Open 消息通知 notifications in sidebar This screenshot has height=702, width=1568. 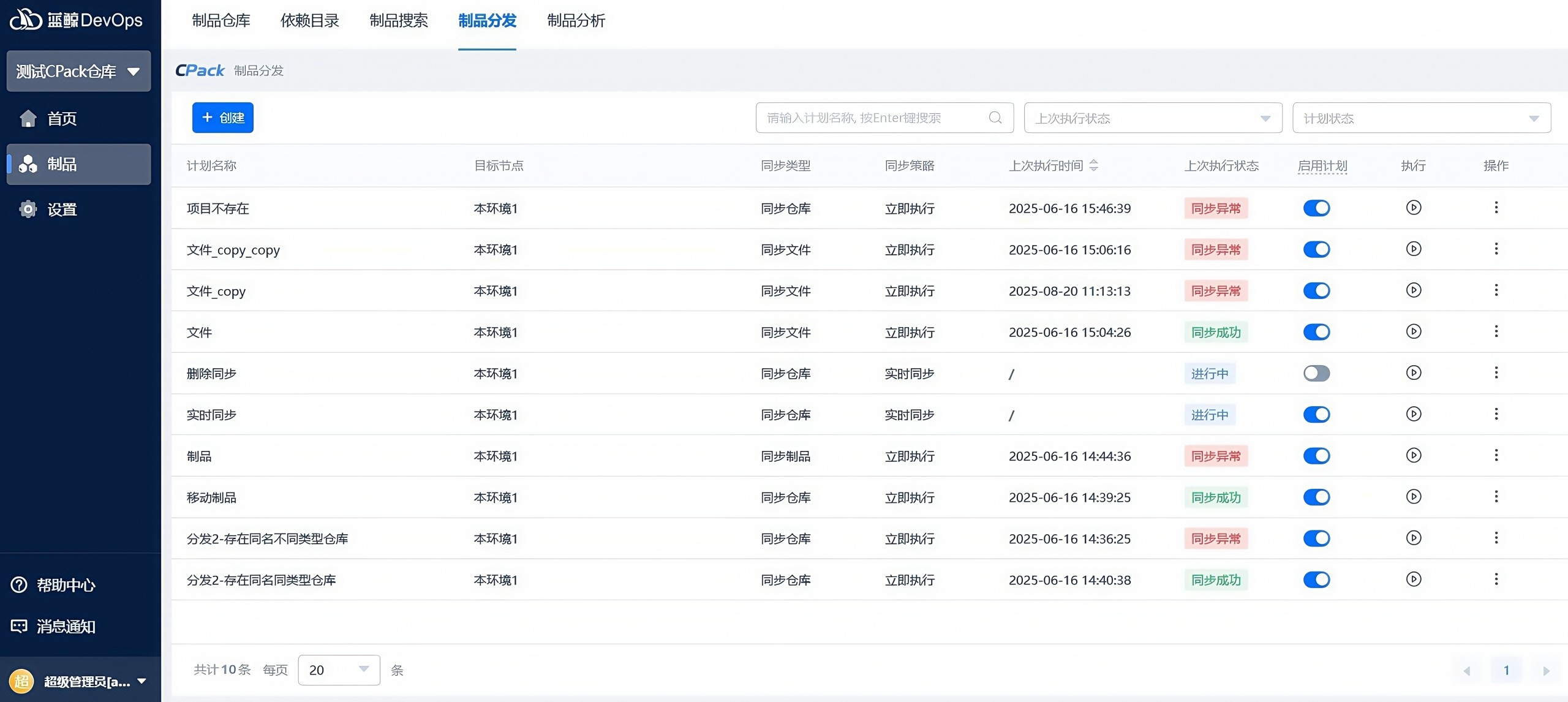click(19, 626)
